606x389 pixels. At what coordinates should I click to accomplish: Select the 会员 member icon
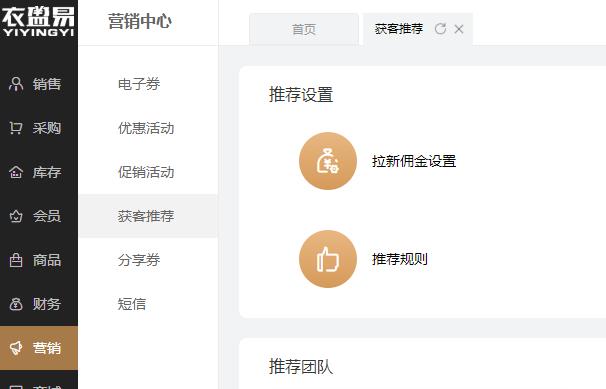pyautogui.click(x=16, y=216)
